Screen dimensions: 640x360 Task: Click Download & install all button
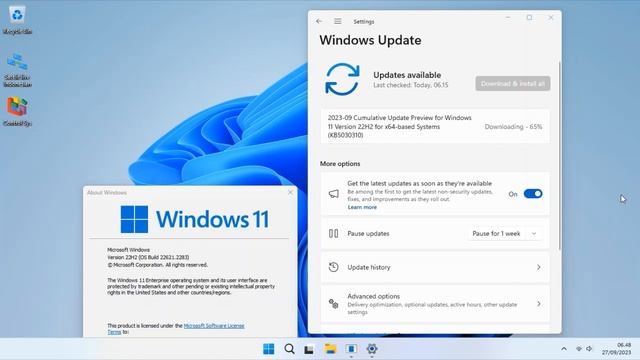[513, 84]
